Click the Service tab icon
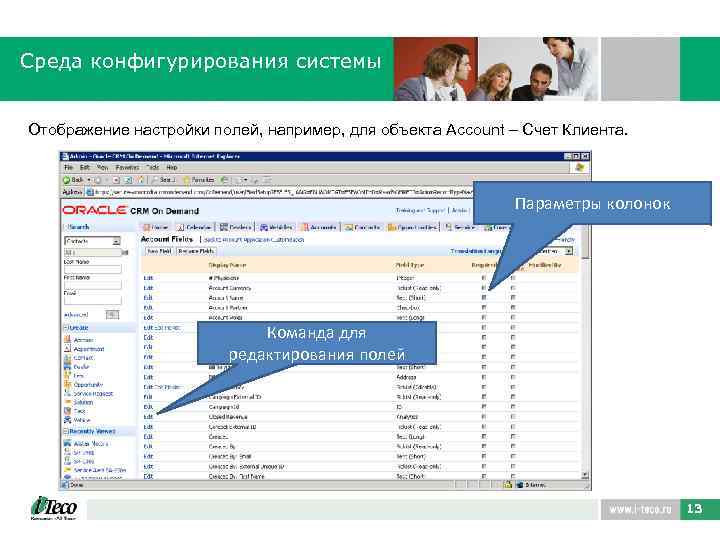The height and width of the screenshot is (540, 720). [449, 227]
